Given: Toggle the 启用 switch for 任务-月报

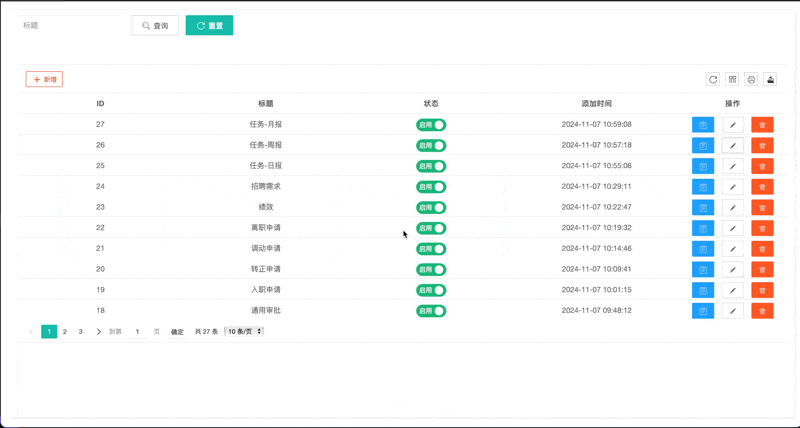Looking at the screenshot, I should 431,125.
